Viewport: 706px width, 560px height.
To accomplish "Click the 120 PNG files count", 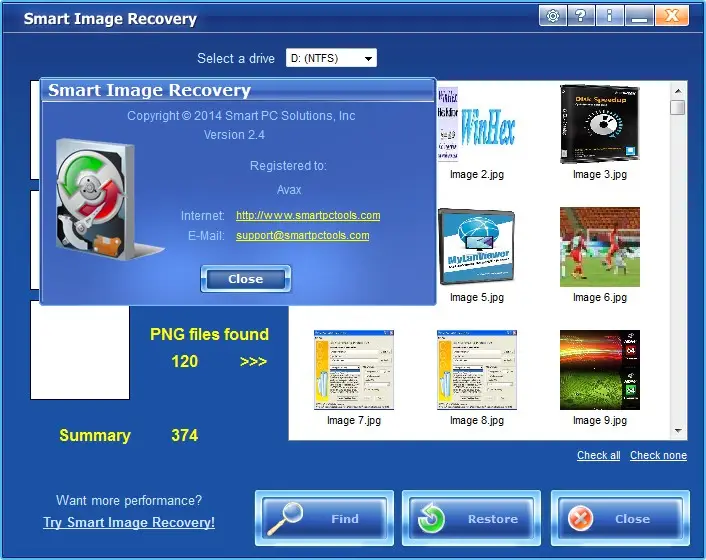I will [x=185, y=361].
